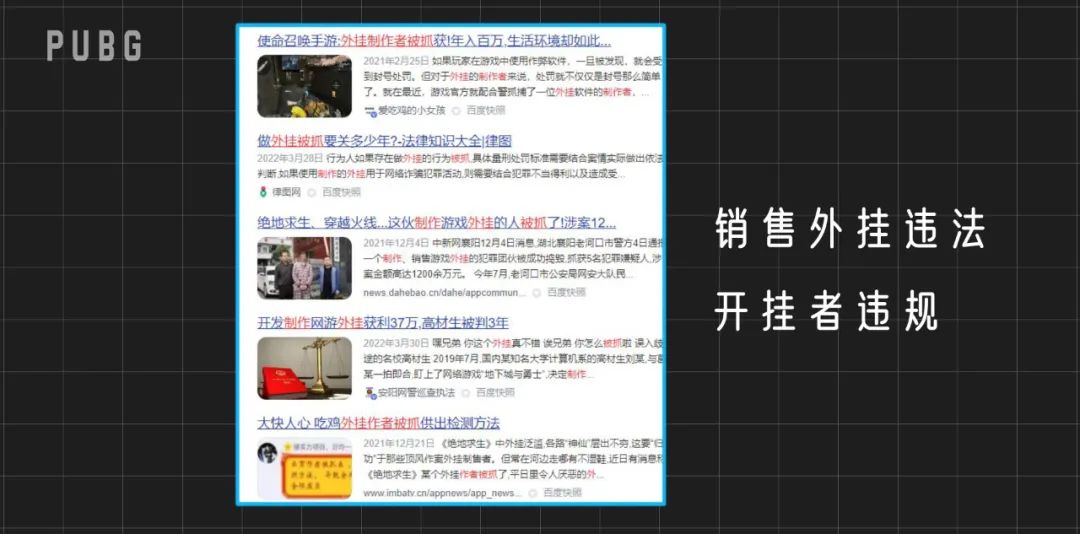Click the thumbnail showing three arrested suspects
The height and width of the screenshot is (534, 1080).
[304, 268]
